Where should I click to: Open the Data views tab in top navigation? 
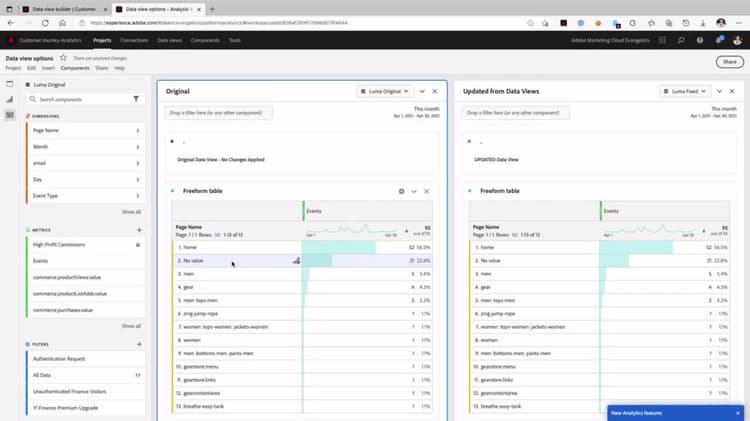(169, 40)
